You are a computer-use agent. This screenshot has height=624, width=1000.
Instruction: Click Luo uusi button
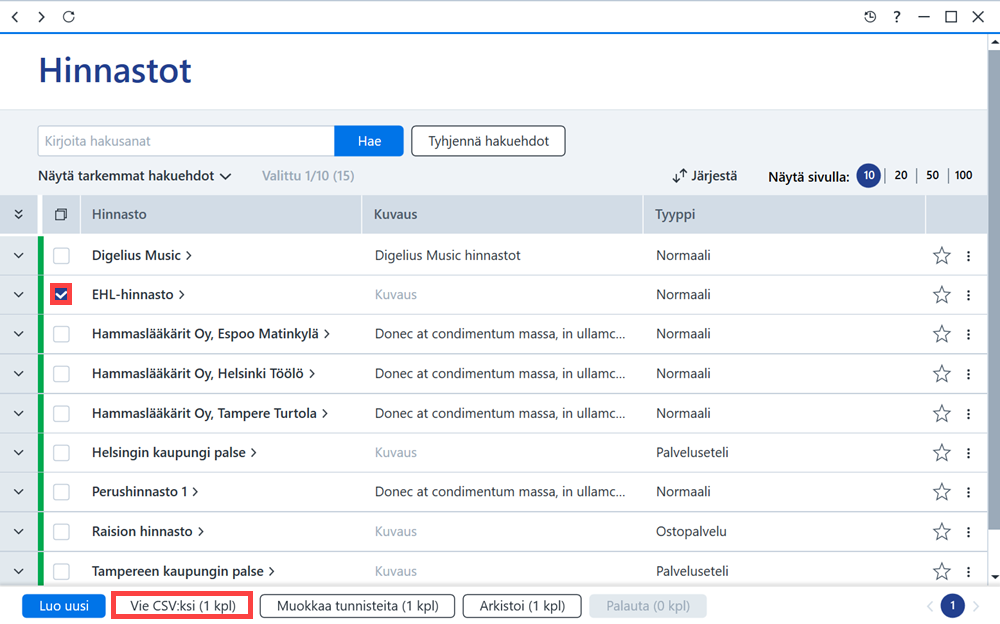coord(64,605)
